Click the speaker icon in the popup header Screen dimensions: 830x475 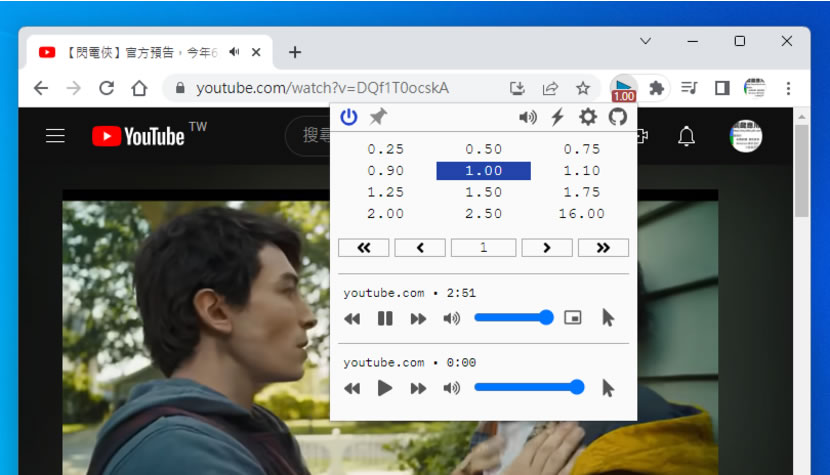coord(528,117)
